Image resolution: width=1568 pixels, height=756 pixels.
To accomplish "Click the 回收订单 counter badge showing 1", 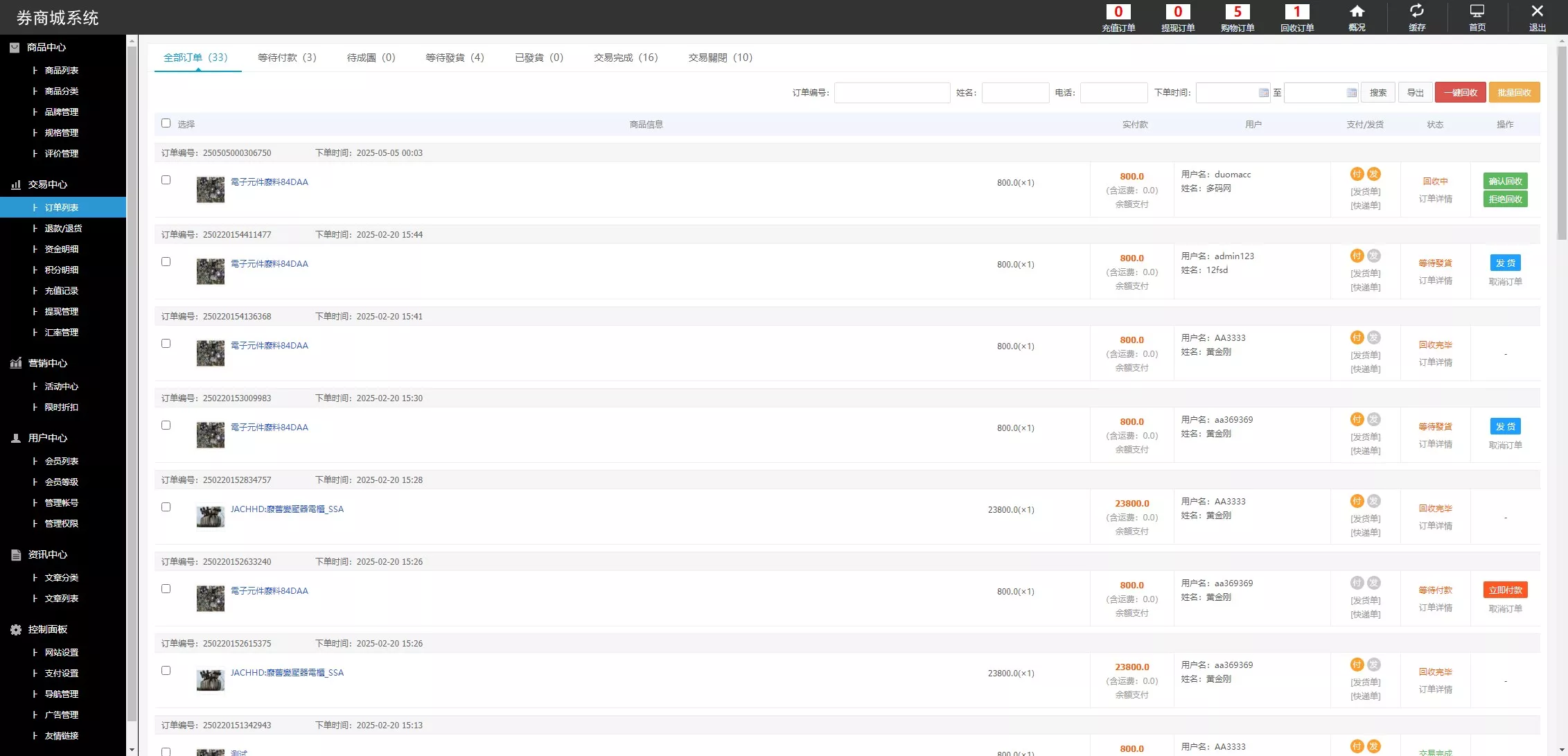I will click(x=1296, y=12).
